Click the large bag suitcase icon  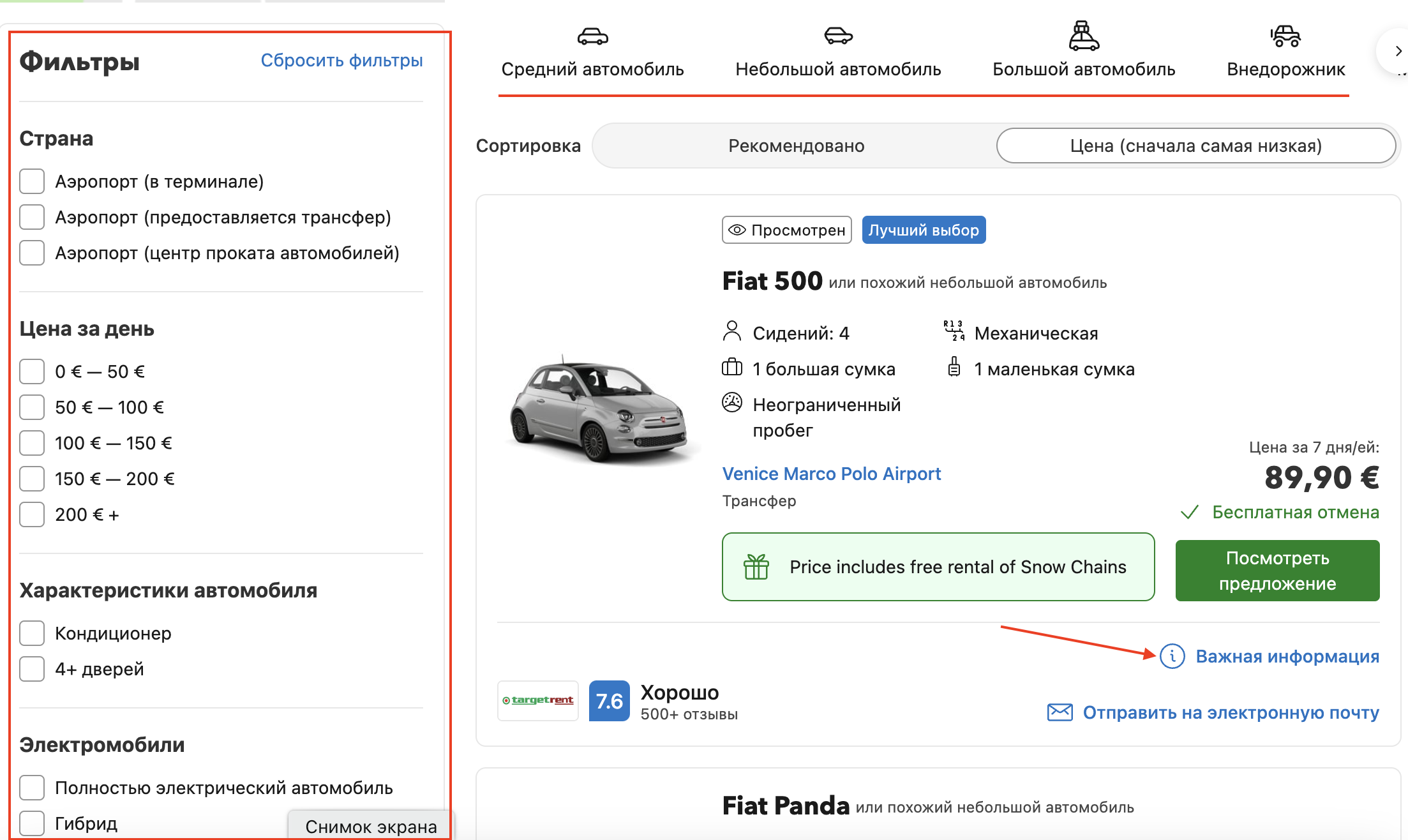point(732,367)
